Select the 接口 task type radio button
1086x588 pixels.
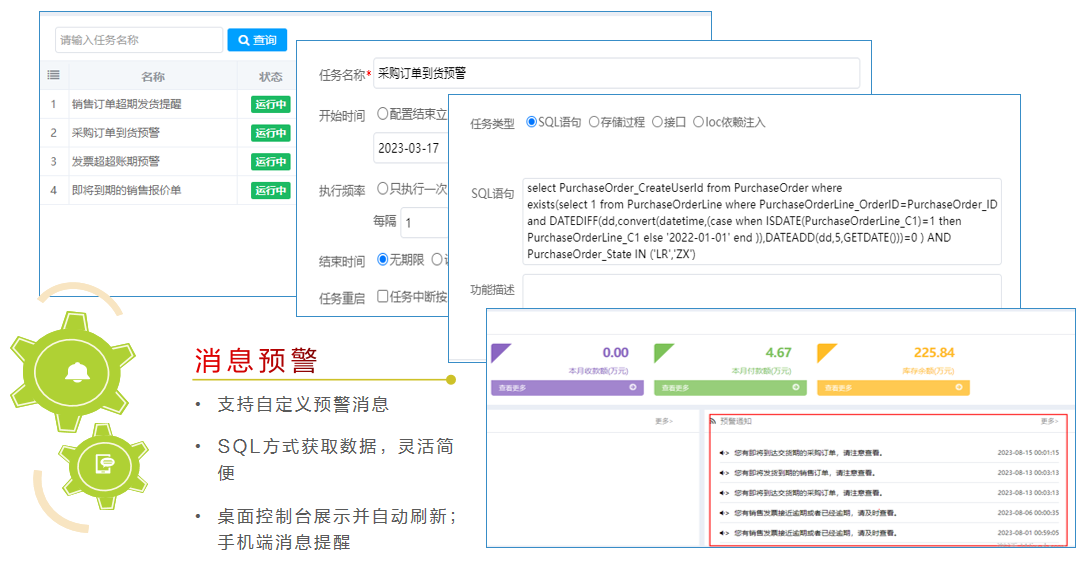pos(657,122)
